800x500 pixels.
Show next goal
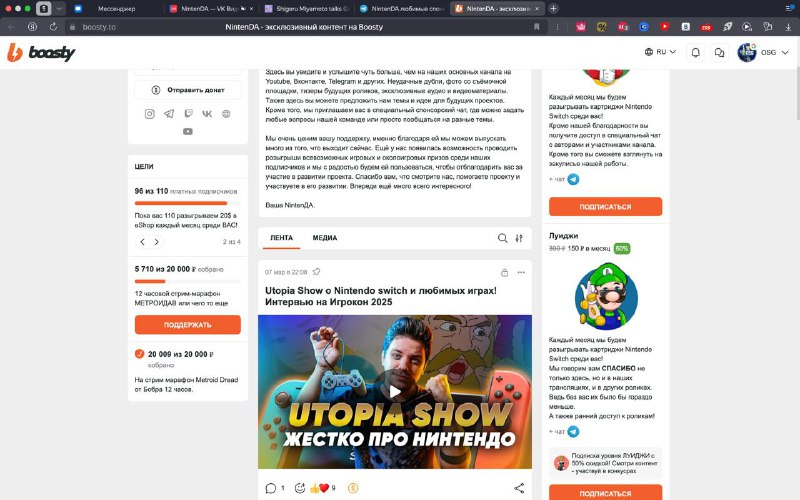click(x=157, y=242)
